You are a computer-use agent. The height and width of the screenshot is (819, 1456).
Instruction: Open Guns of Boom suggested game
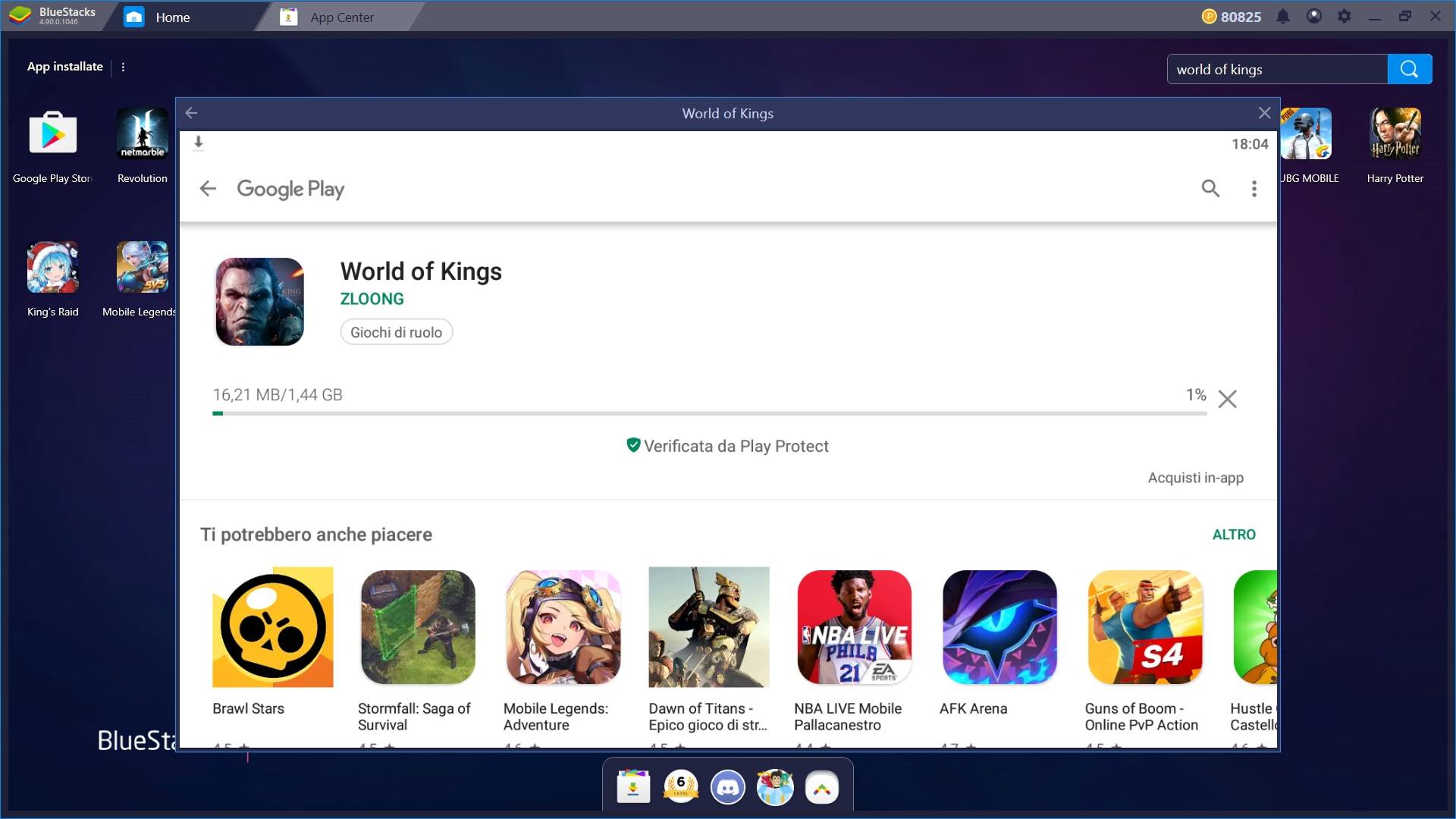coord(1145,627)
